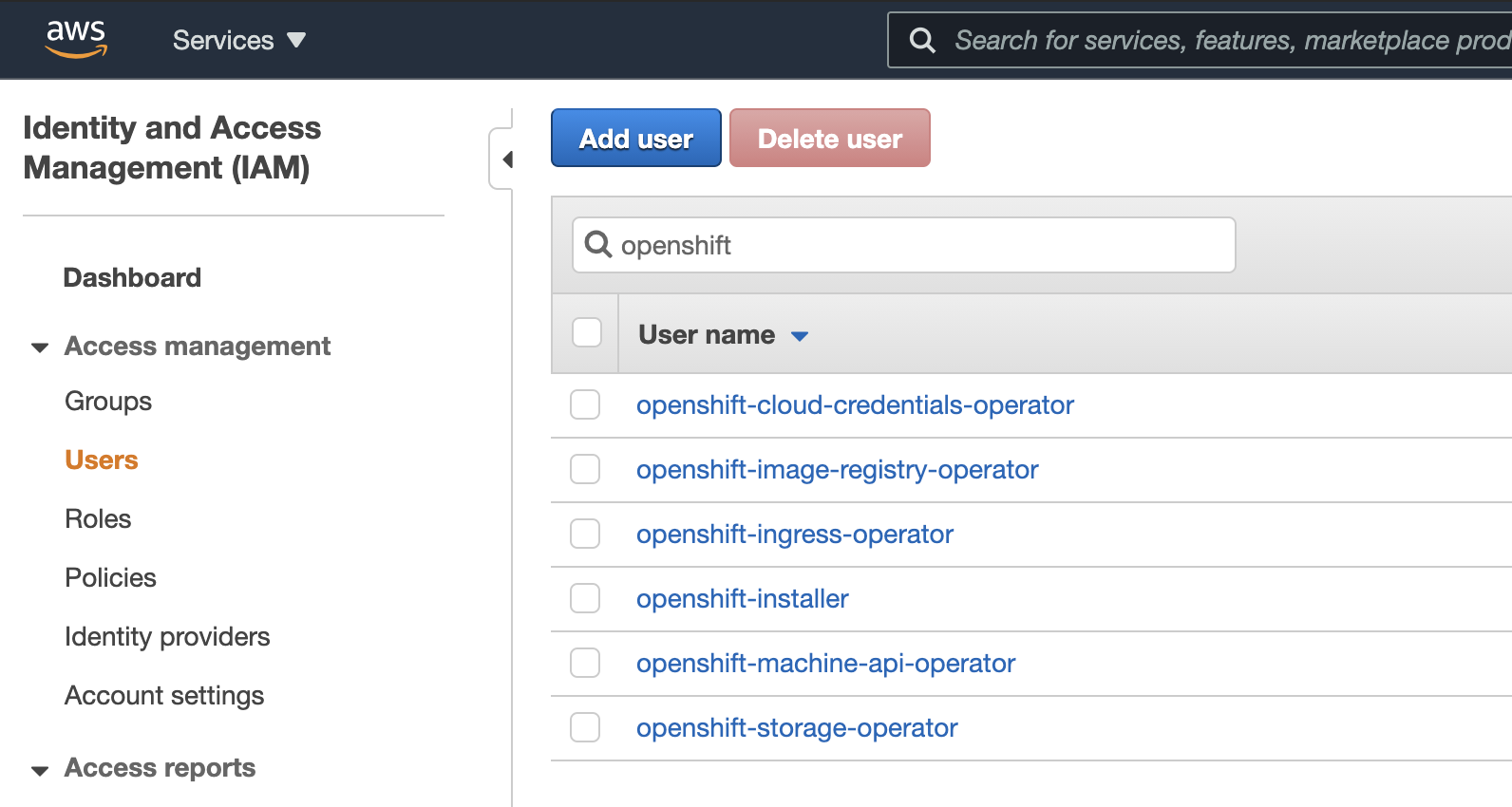Click the Access reports heading
The height and width of the screenshot is (807, 1512).
pos(160,767)
